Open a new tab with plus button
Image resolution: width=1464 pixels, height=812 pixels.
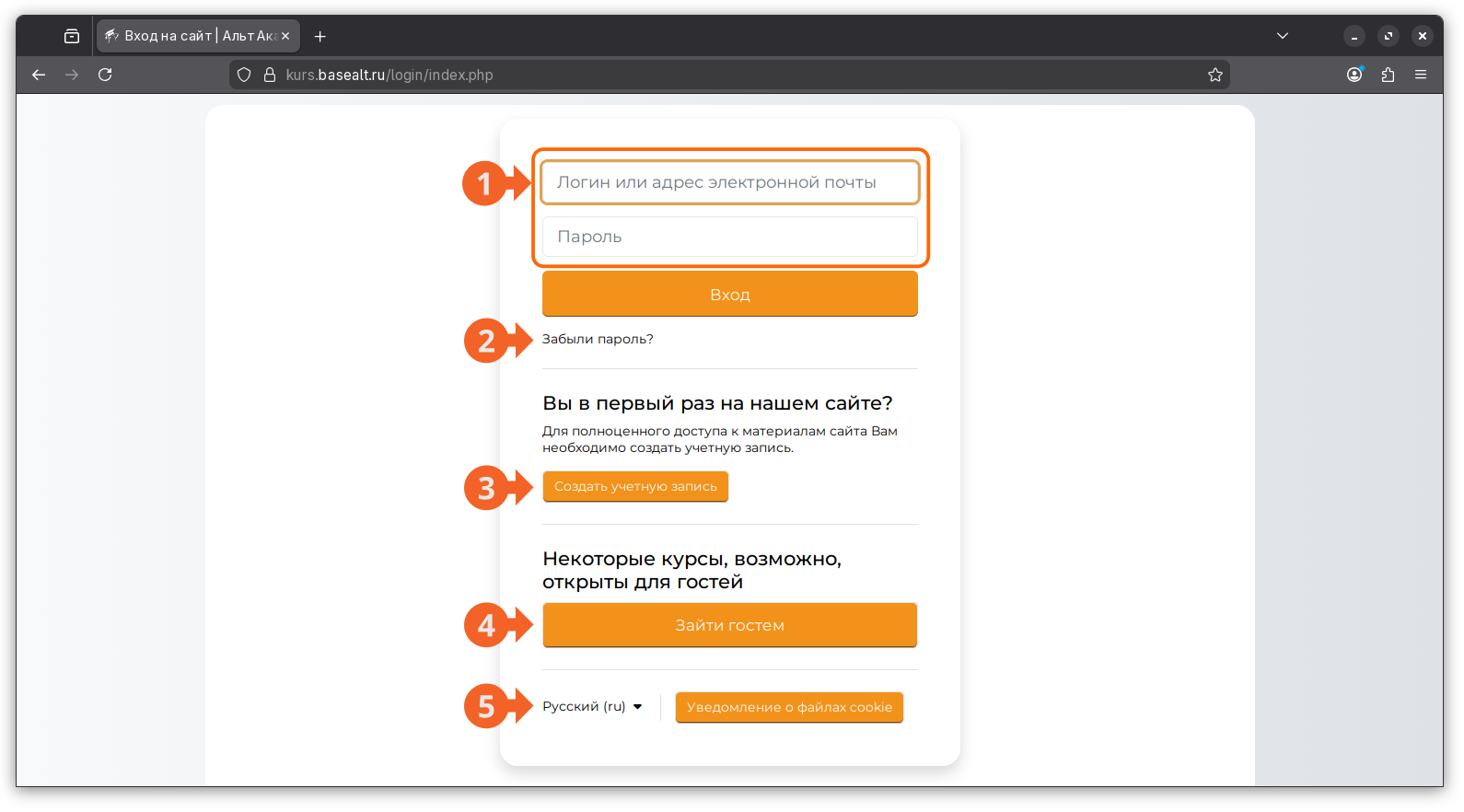click(320, 36)
